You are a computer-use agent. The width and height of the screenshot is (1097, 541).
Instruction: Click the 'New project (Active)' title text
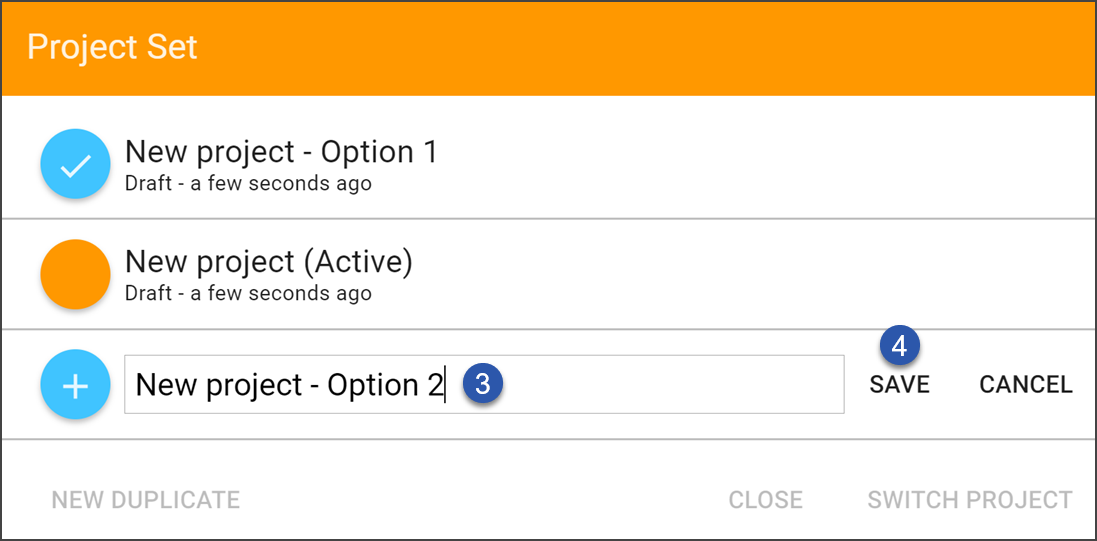(x=269, y=262)
